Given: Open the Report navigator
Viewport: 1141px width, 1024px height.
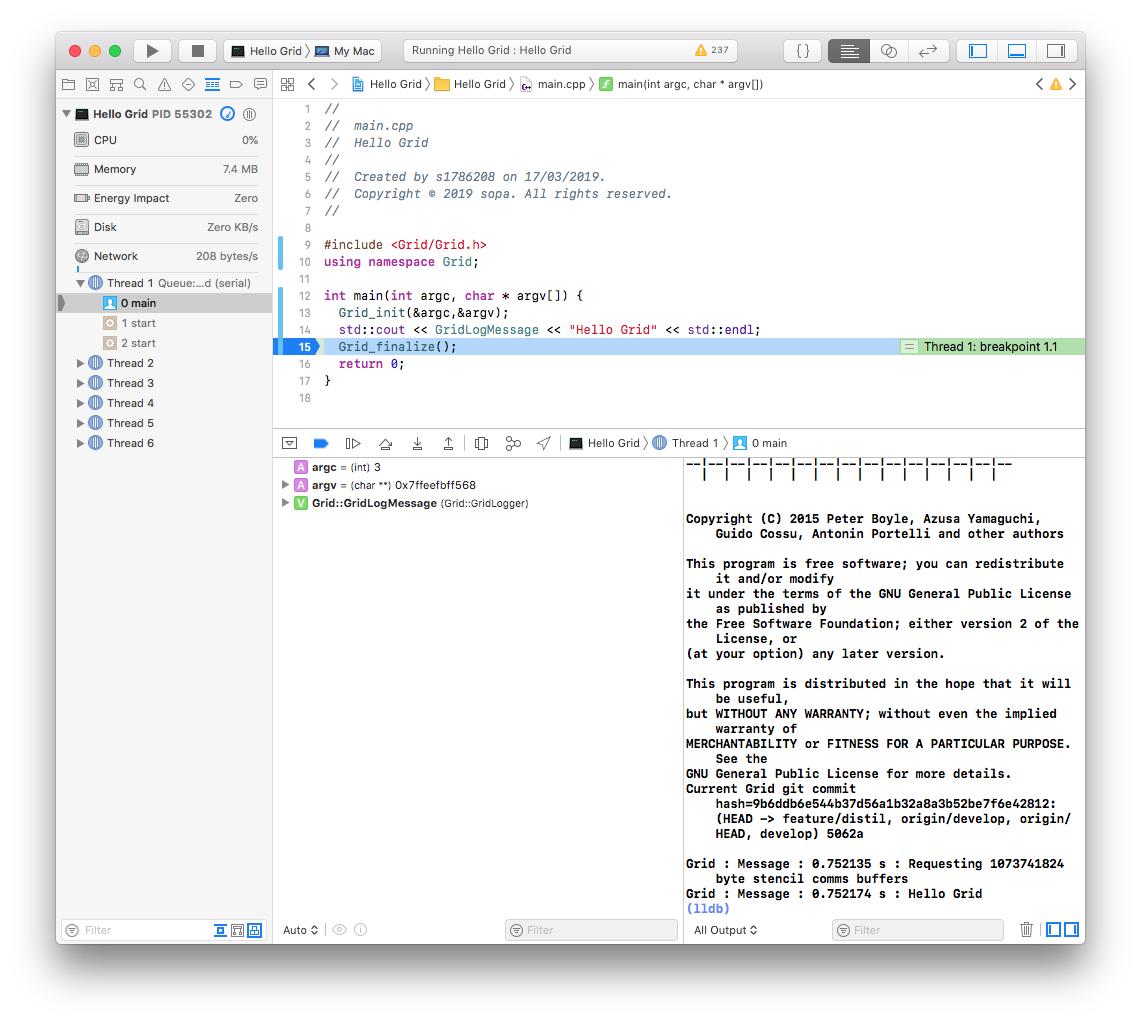Looking at the screenshot, I should (x=259, y=84).
